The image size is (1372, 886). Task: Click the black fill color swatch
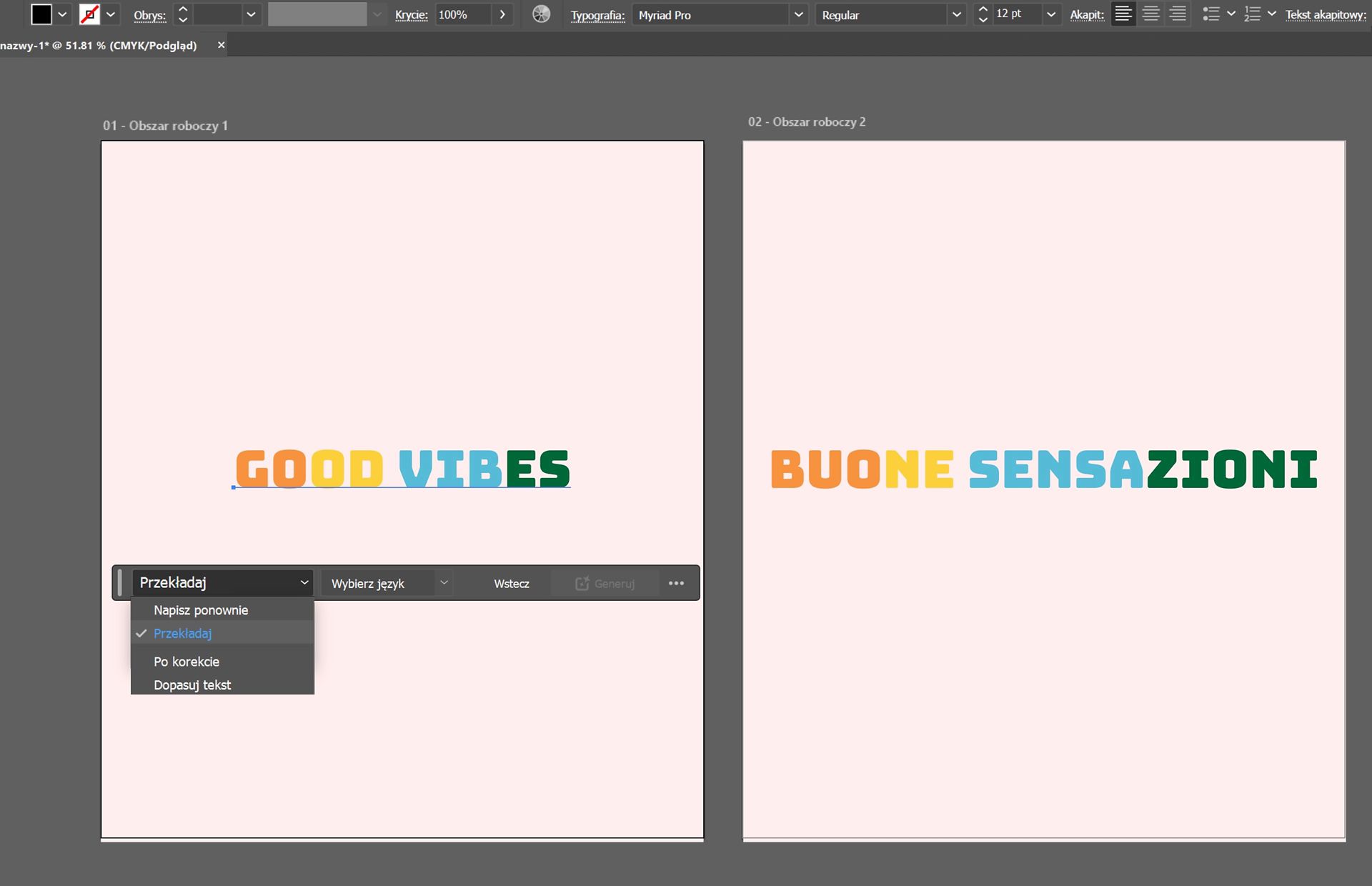point(41,14)
